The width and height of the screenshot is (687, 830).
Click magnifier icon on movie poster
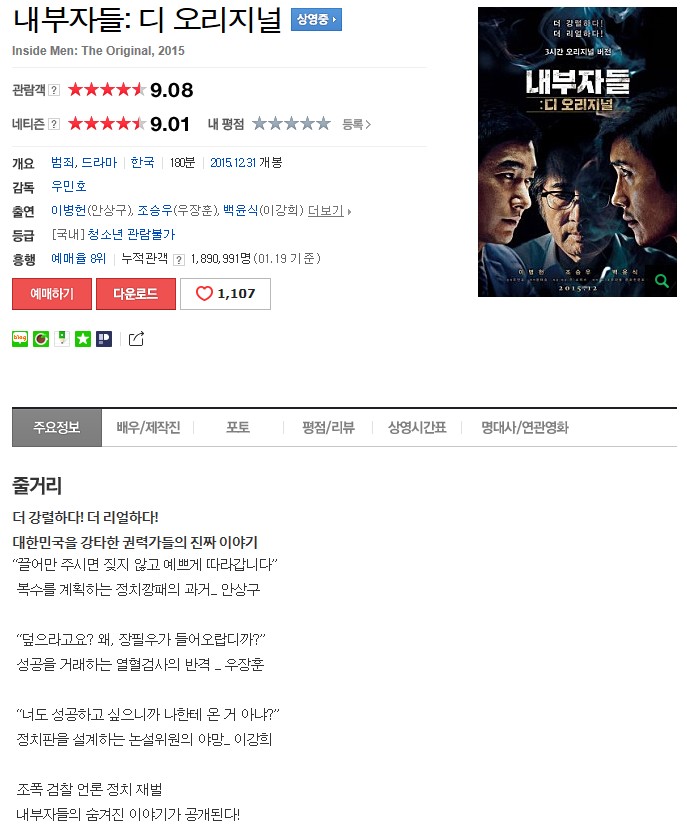[x=662, y=281]
